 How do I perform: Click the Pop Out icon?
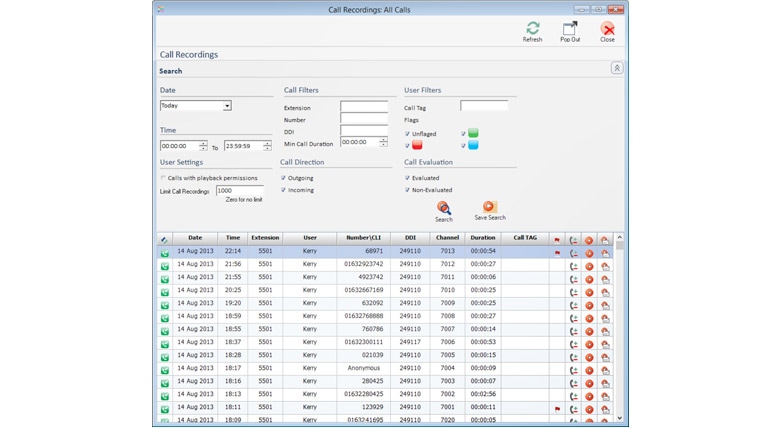pos(570,28)
